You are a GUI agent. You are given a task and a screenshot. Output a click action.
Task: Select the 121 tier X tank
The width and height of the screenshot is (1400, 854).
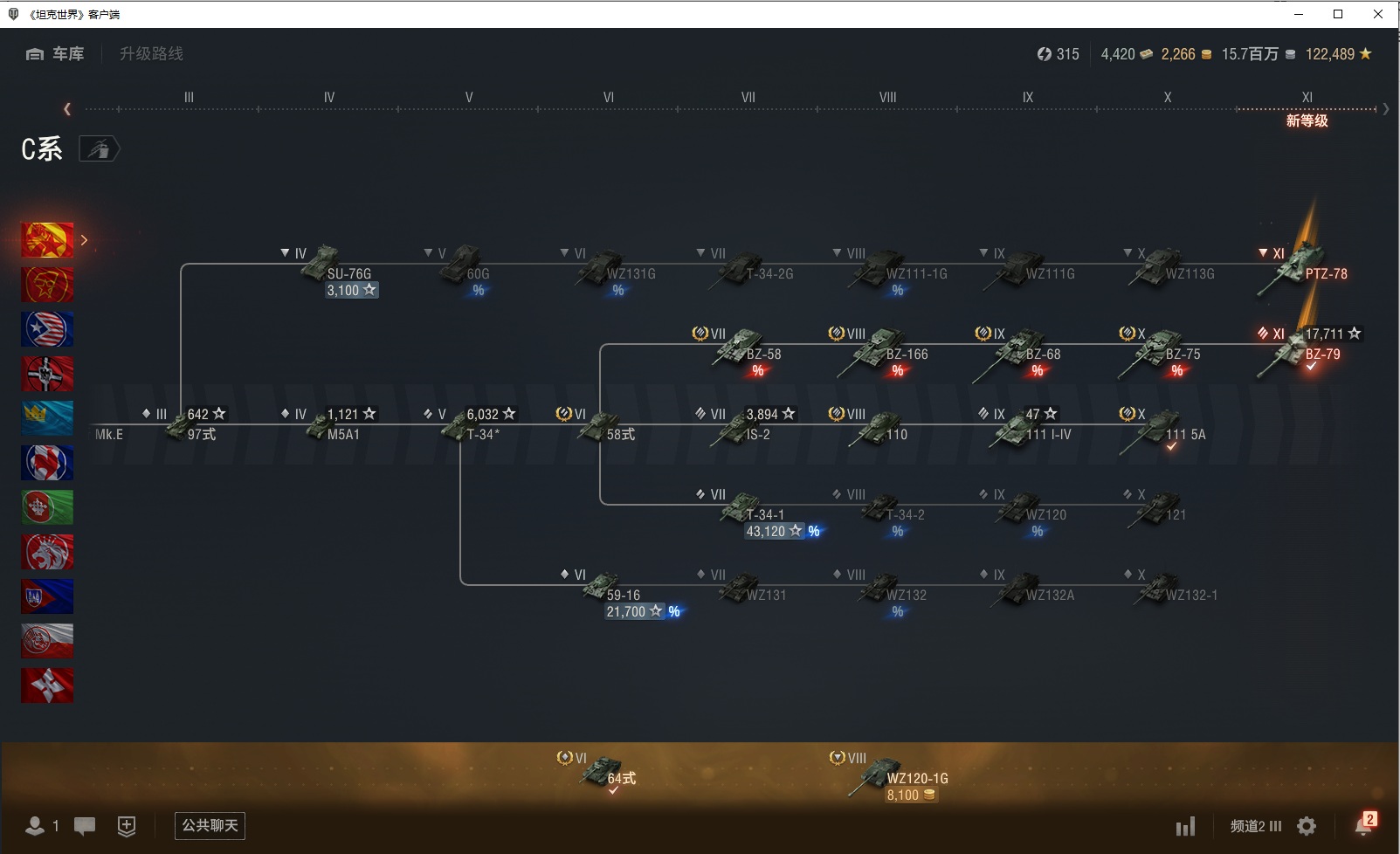pos(1155,506)
